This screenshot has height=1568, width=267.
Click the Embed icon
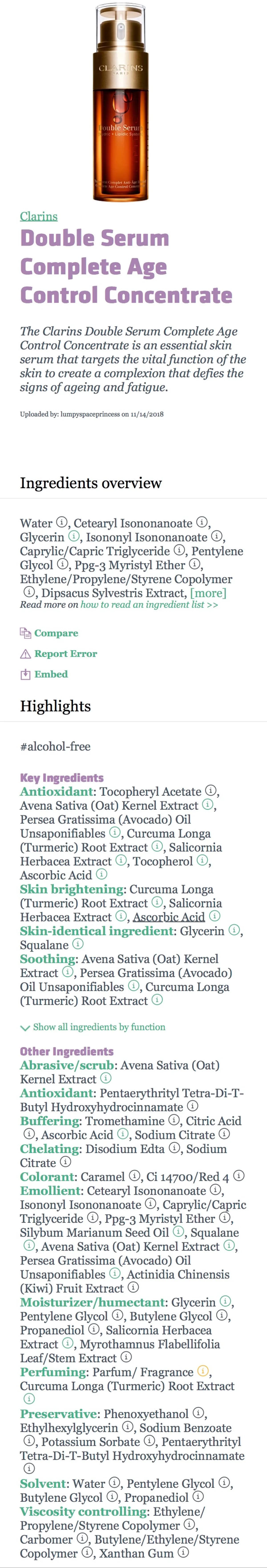coord(25,674)
